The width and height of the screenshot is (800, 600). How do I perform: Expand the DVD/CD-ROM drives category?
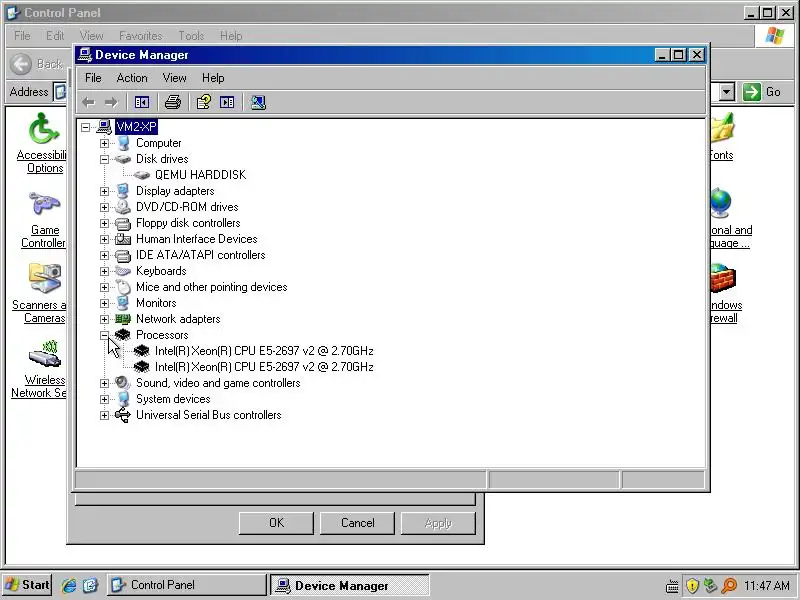point(104,207)
